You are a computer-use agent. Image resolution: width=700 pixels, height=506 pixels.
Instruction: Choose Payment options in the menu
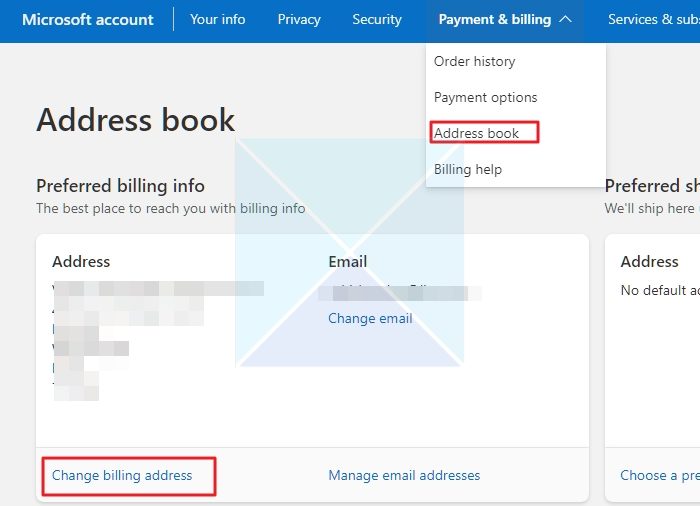pos(485,97)
